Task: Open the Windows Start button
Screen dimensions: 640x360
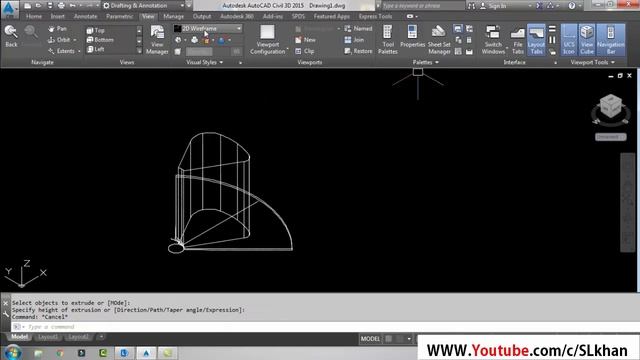Action: (x=13, y=352)
